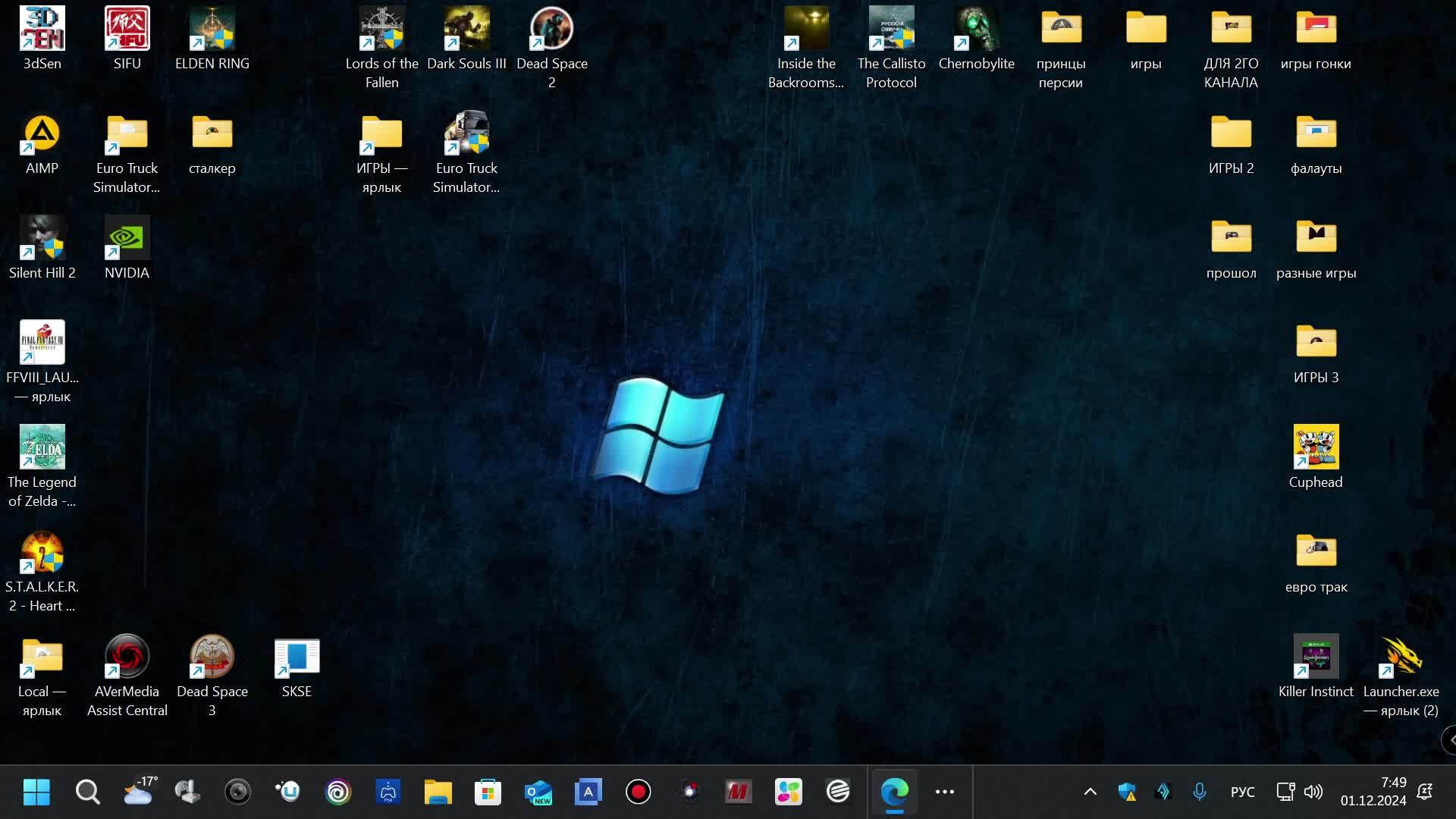Select Euro Truck Simulator truck icon
Image resolution: width=1456 pixels, height=819 pixels.
coord(467,153)
